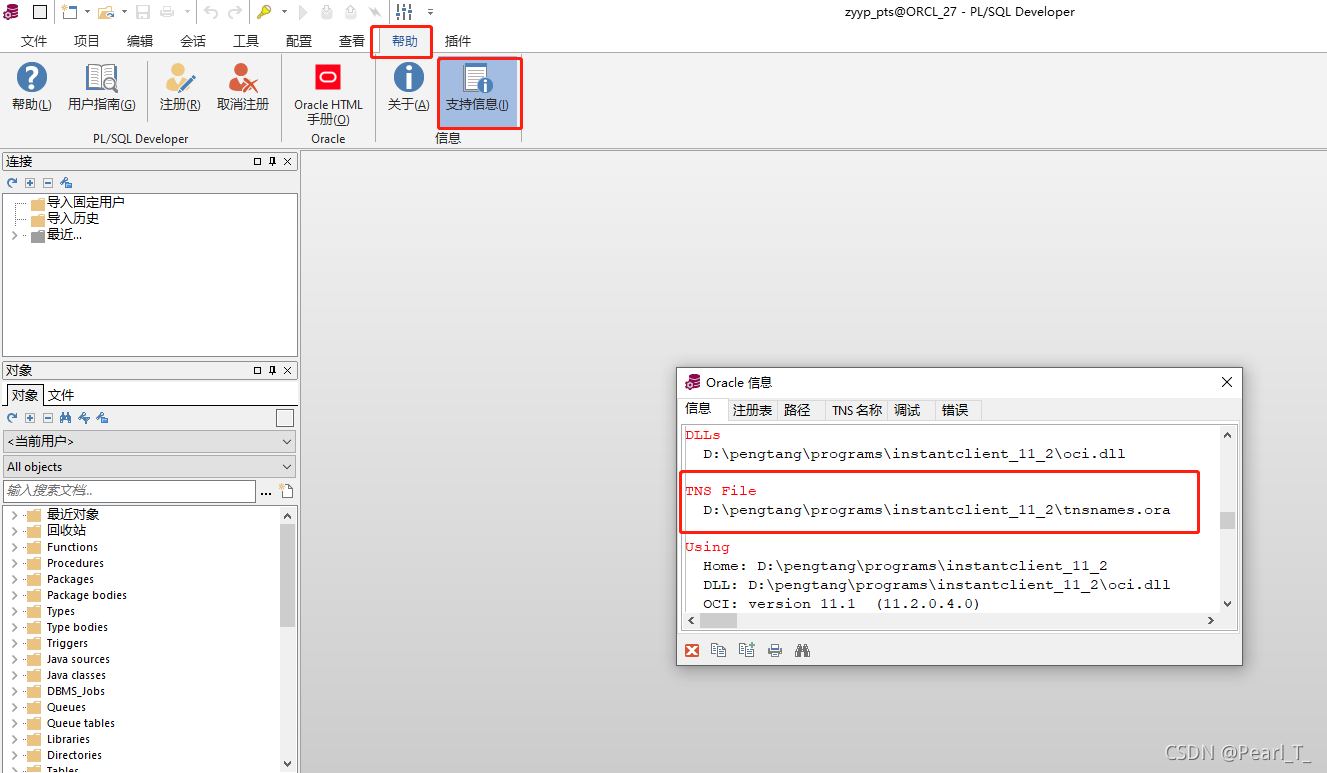Select the Java sources tree item
Image resolution: width=1327 pixels, height=773 pixels.
pos(78,659)
